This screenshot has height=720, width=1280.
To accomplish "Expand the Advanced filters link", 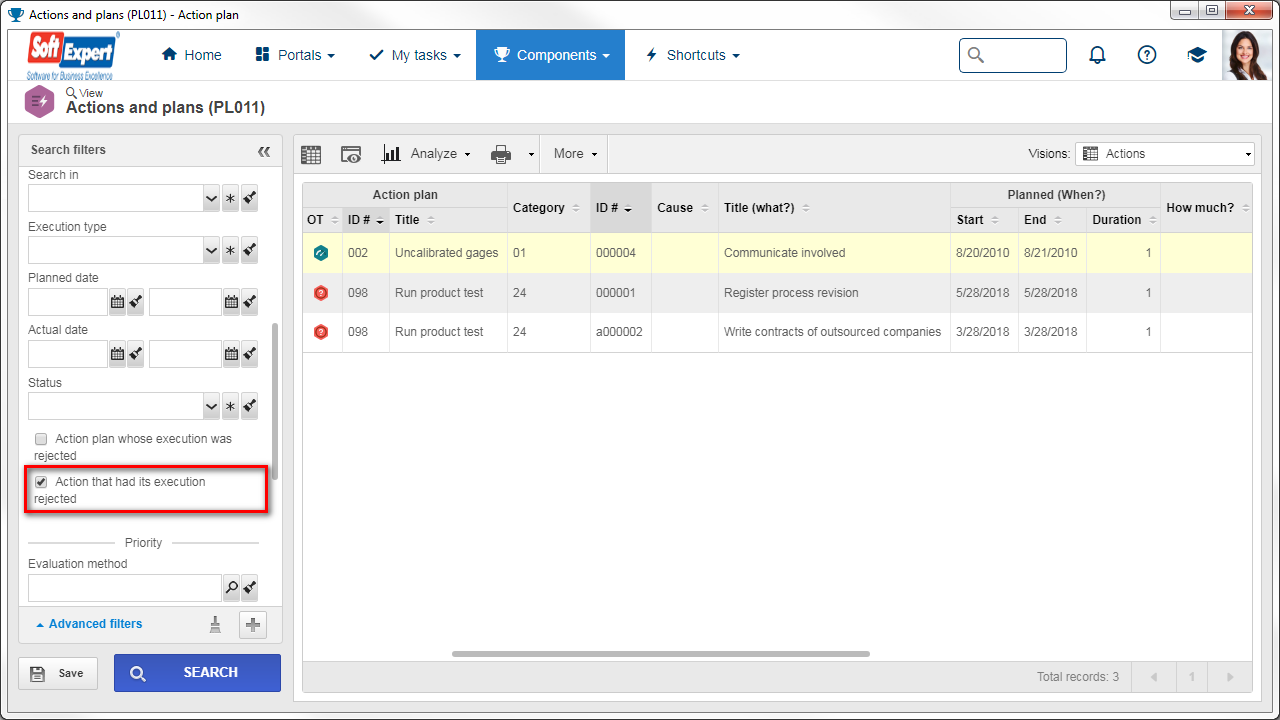I will tap(89, 624).
